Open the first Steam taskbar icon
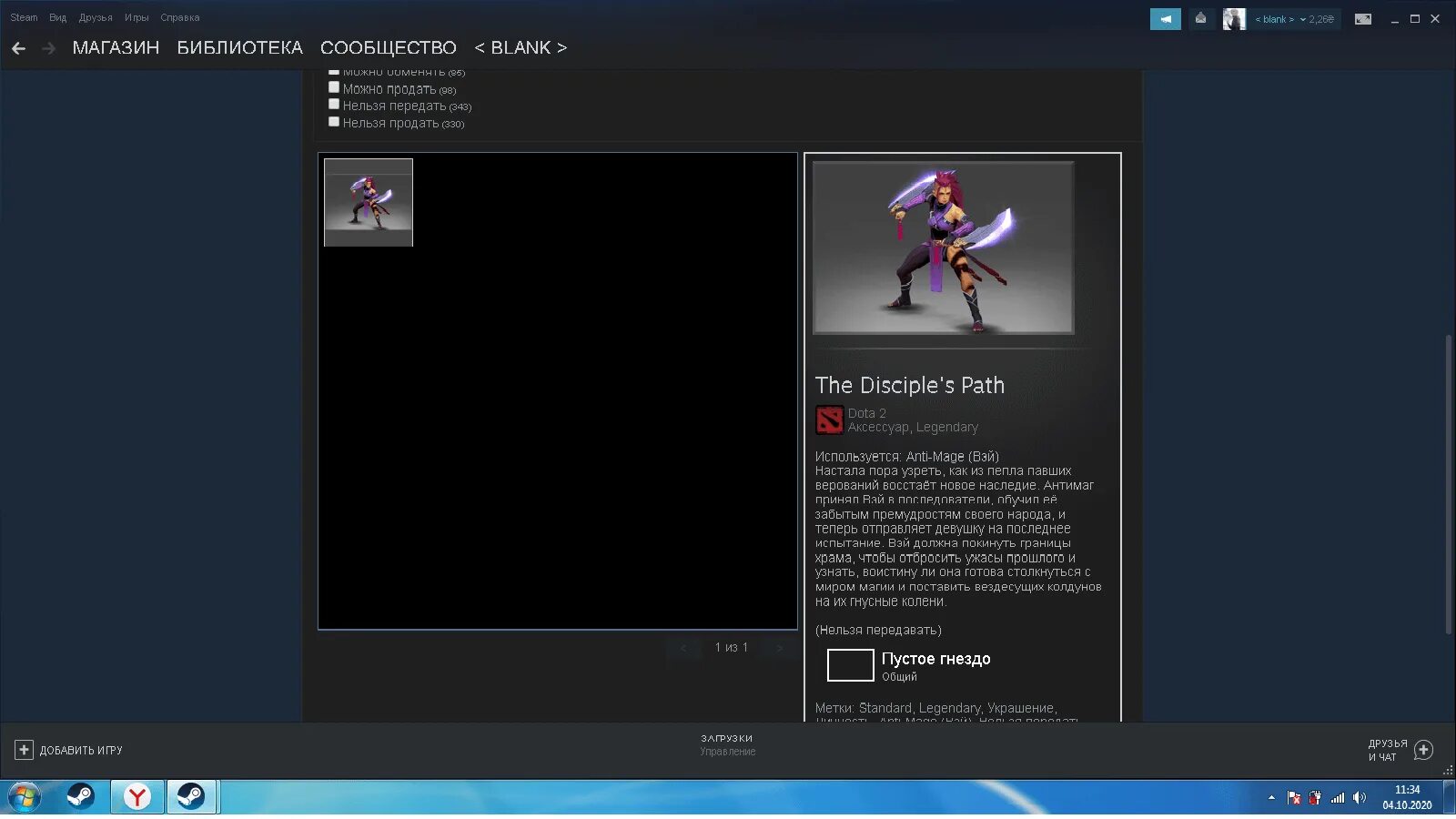1456x819 pixels. pyautogui.click(x=80, y=797)
